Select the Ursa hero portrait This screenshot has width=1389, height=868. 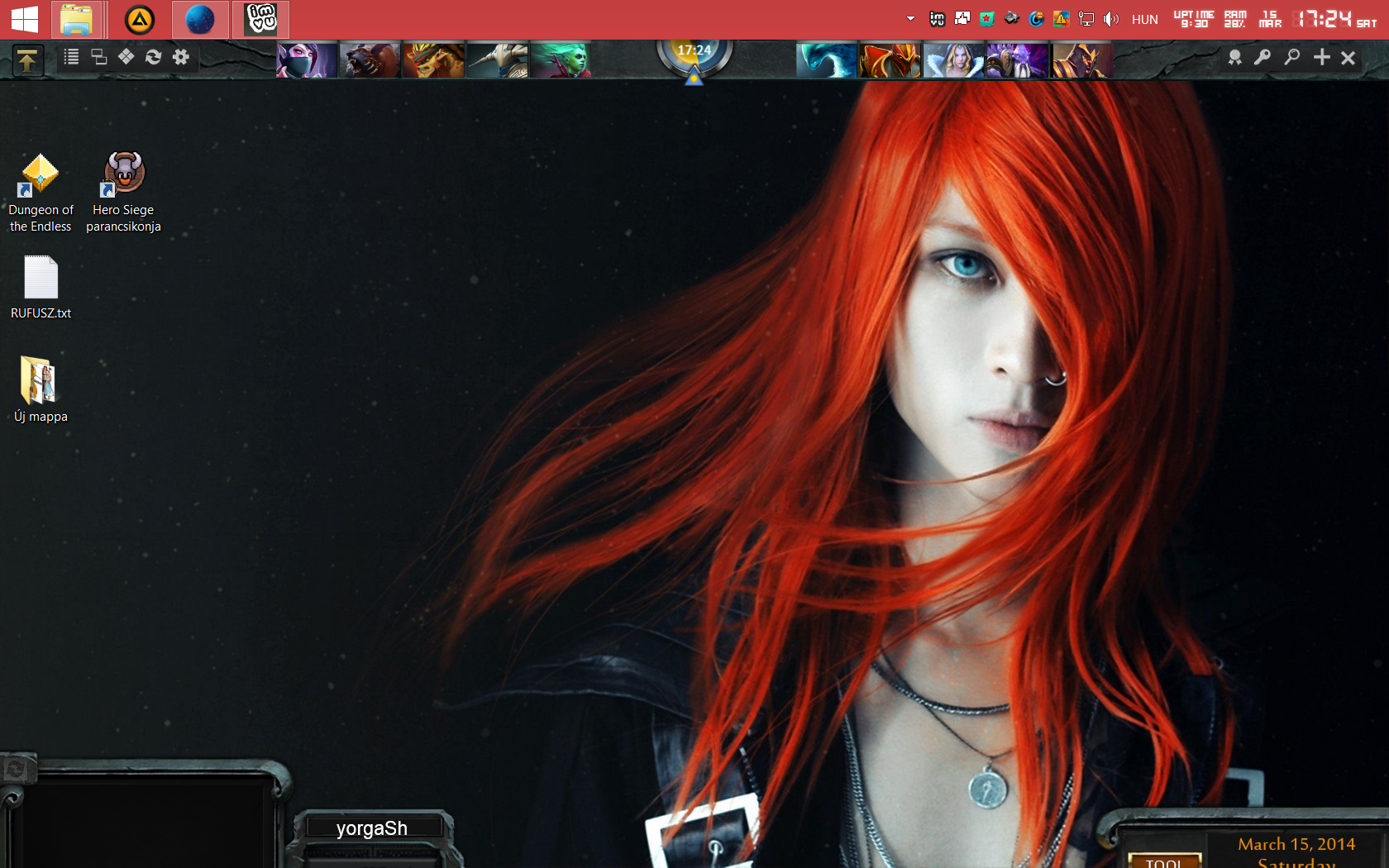click(370, 60)
